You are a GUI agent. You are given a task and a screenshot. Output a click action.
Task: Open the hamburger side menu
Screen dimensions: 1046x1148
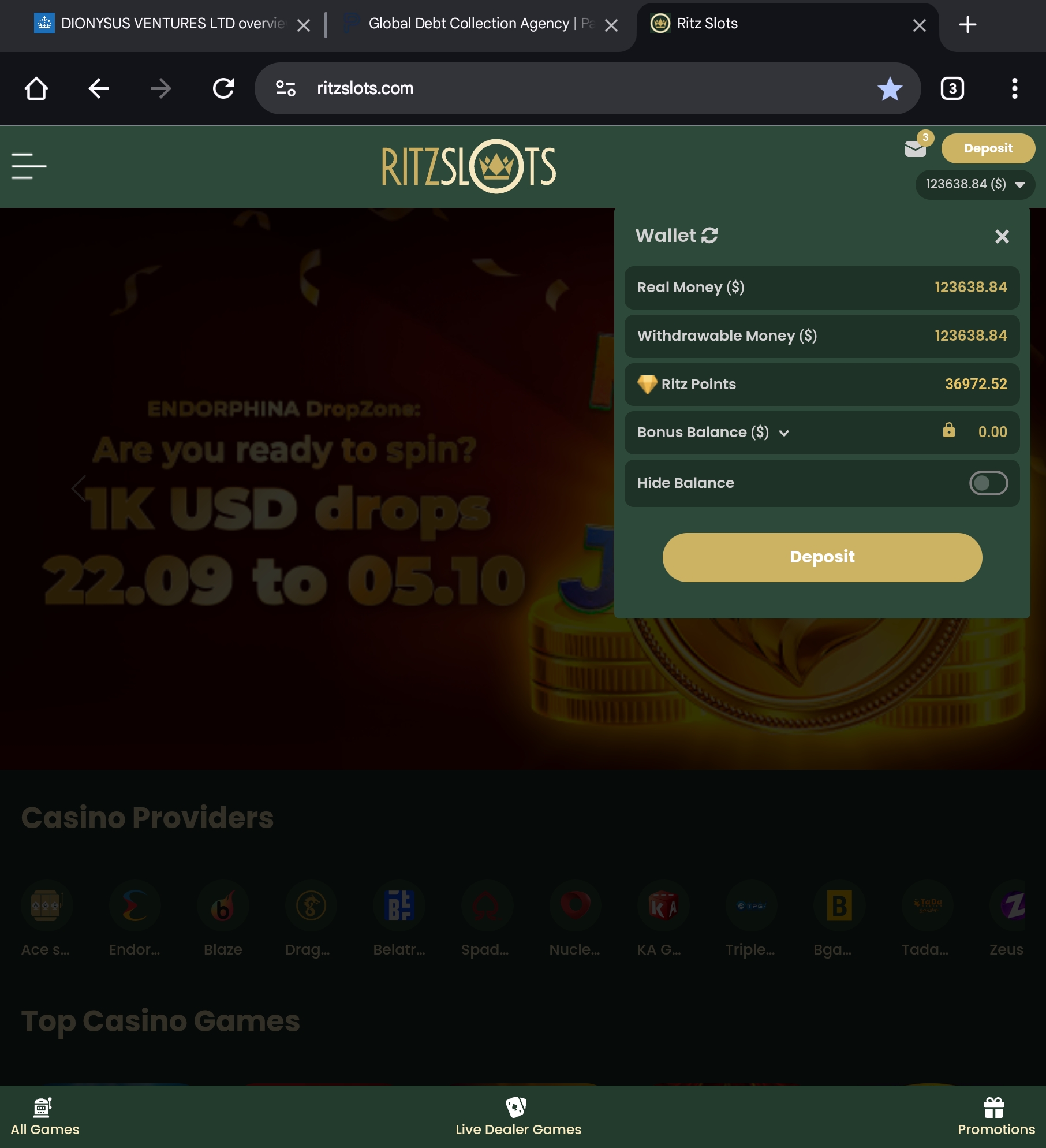point(29,166)
